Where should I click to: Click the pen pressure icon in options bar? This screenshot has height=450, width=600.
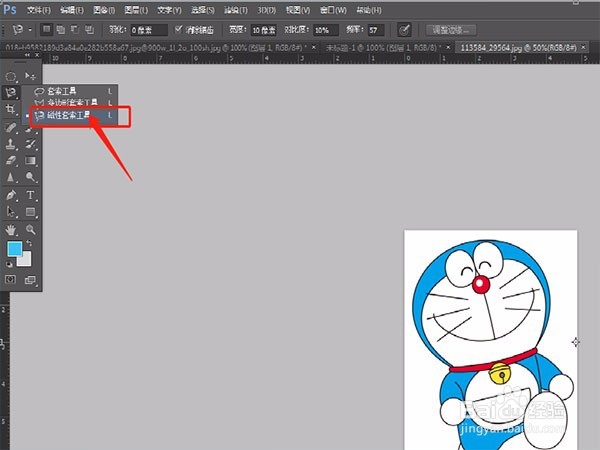[x=404, y=30]
